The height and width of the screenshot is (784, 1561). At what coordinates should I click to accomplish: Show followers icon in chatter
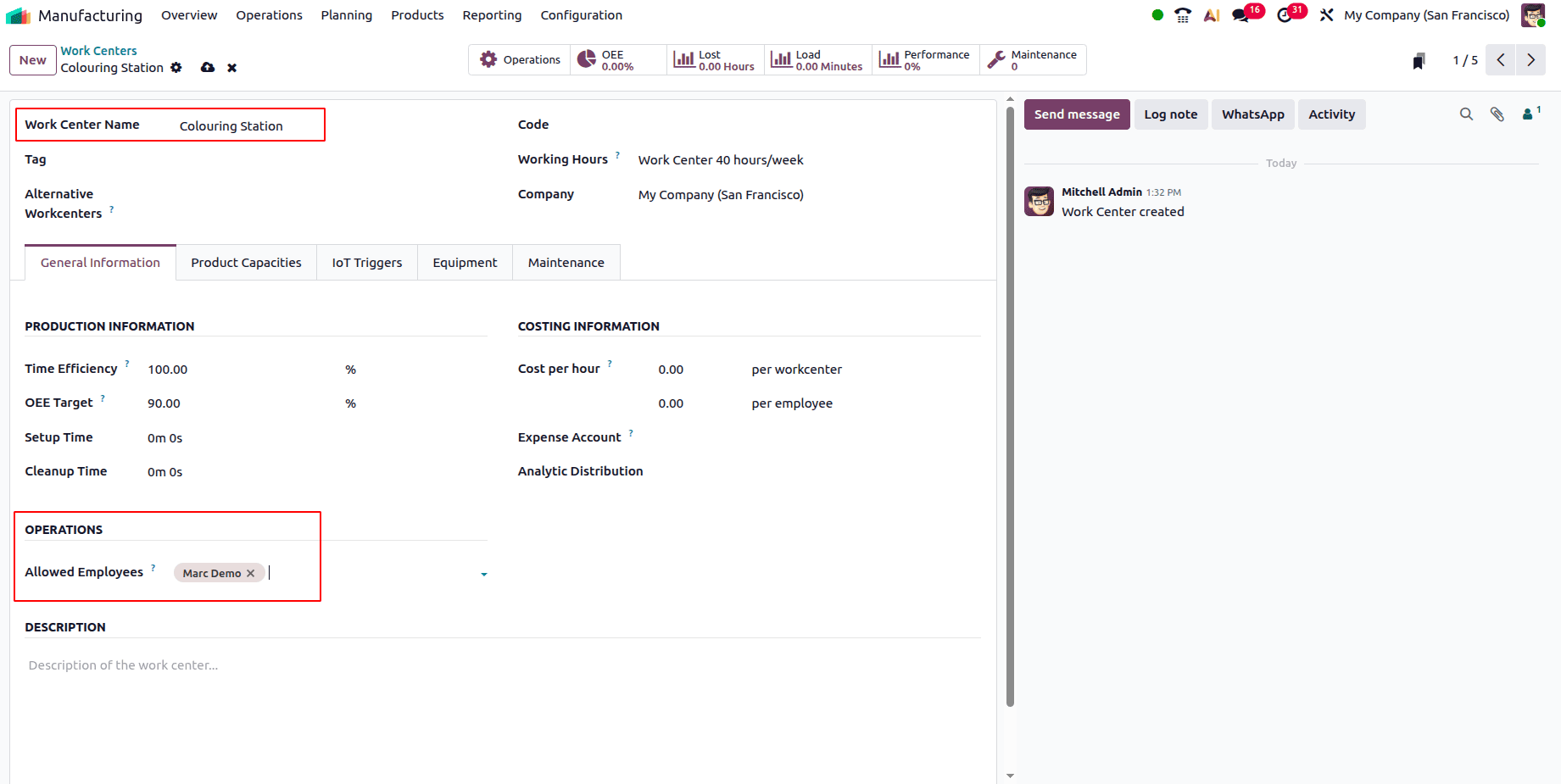point(1530,114)
